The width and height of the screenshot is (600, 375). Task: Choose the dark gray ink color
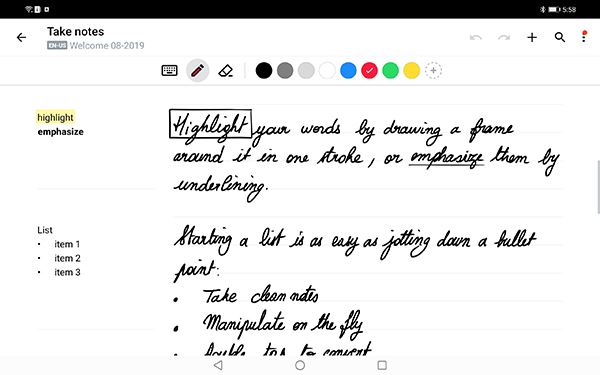[285, 71]
